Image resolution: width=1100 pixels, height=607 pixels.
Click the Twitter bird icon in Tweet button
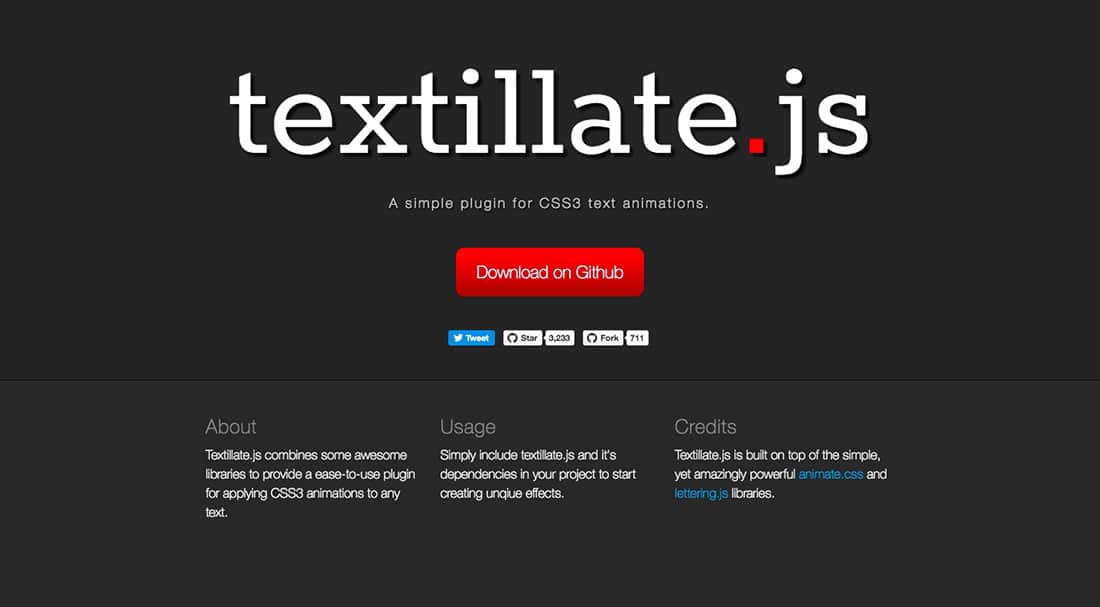point(457,338)
